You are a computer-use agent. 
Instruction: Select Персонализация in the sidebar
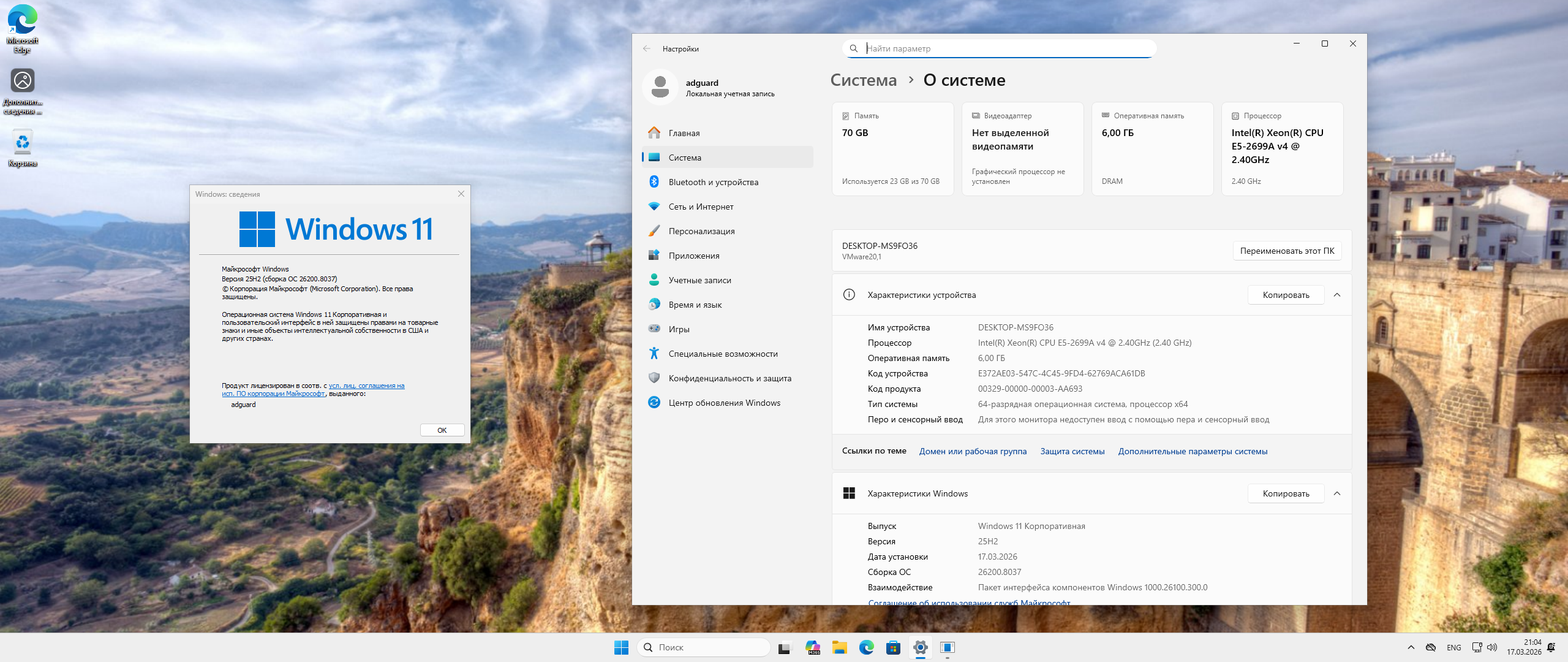tap(701, 231)
